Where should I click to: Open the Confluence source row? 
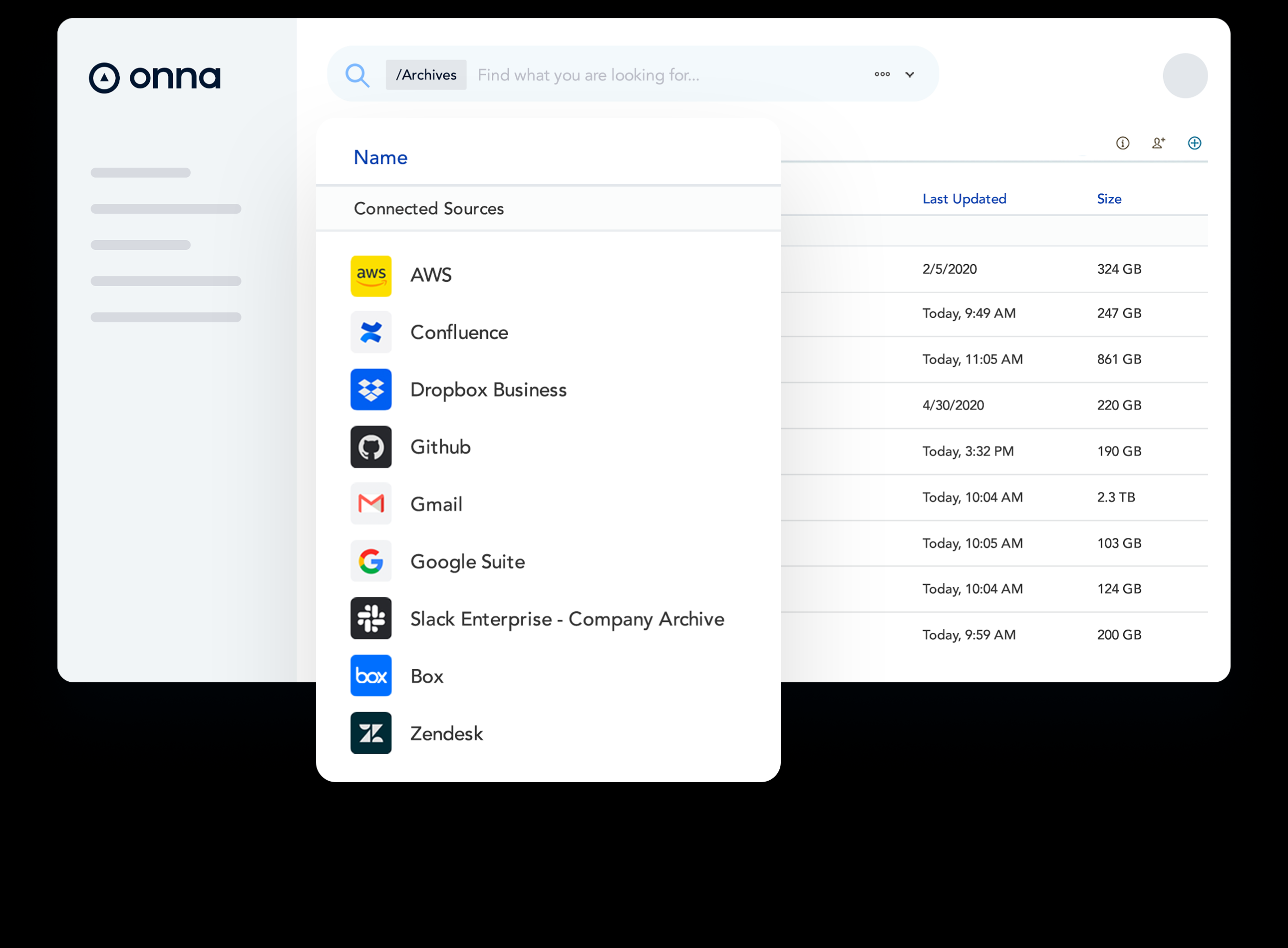(548, 332)
